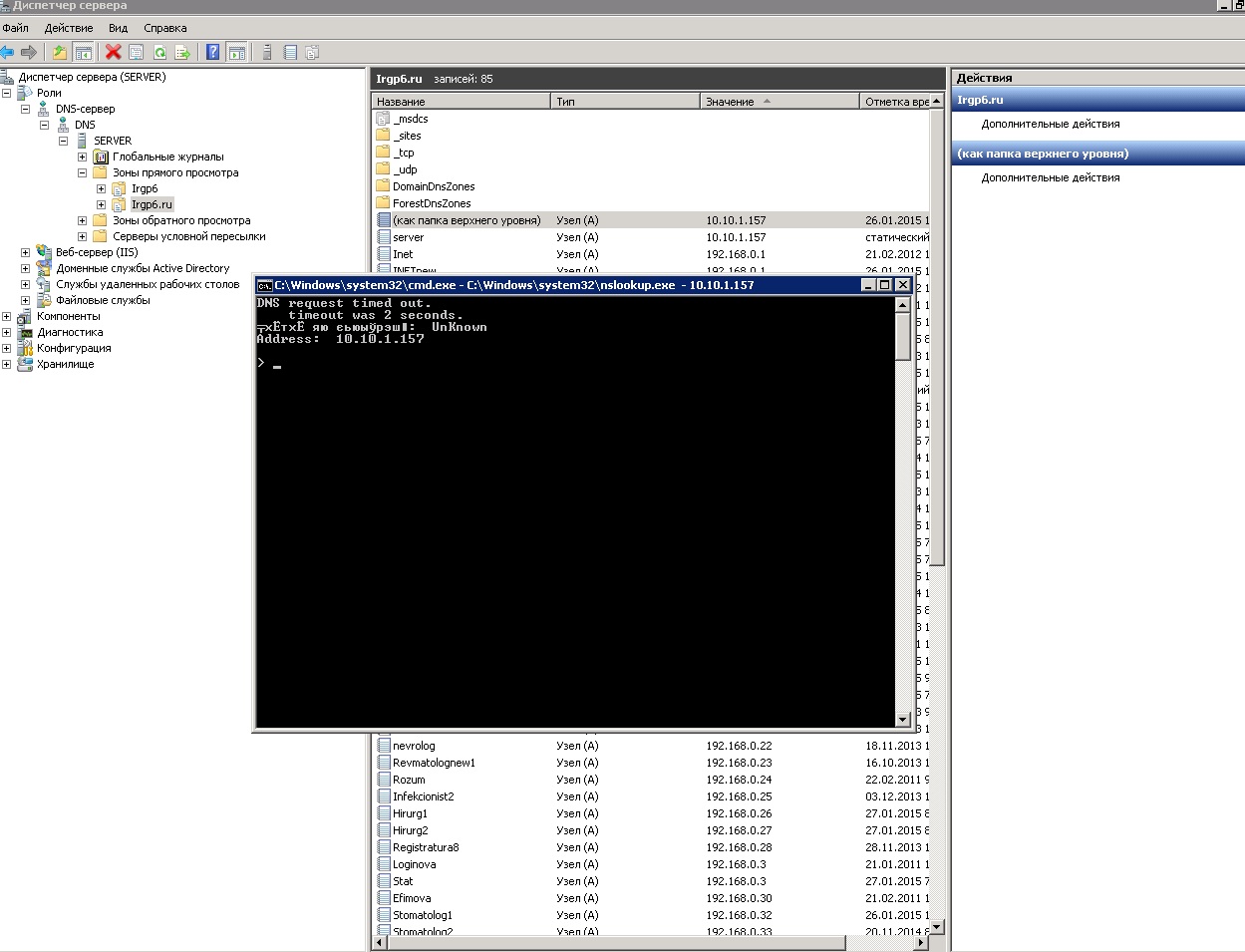Viewport: 1245px width, 952px height.
Task: Open the Справка menu
Action: tap(165, 28)
